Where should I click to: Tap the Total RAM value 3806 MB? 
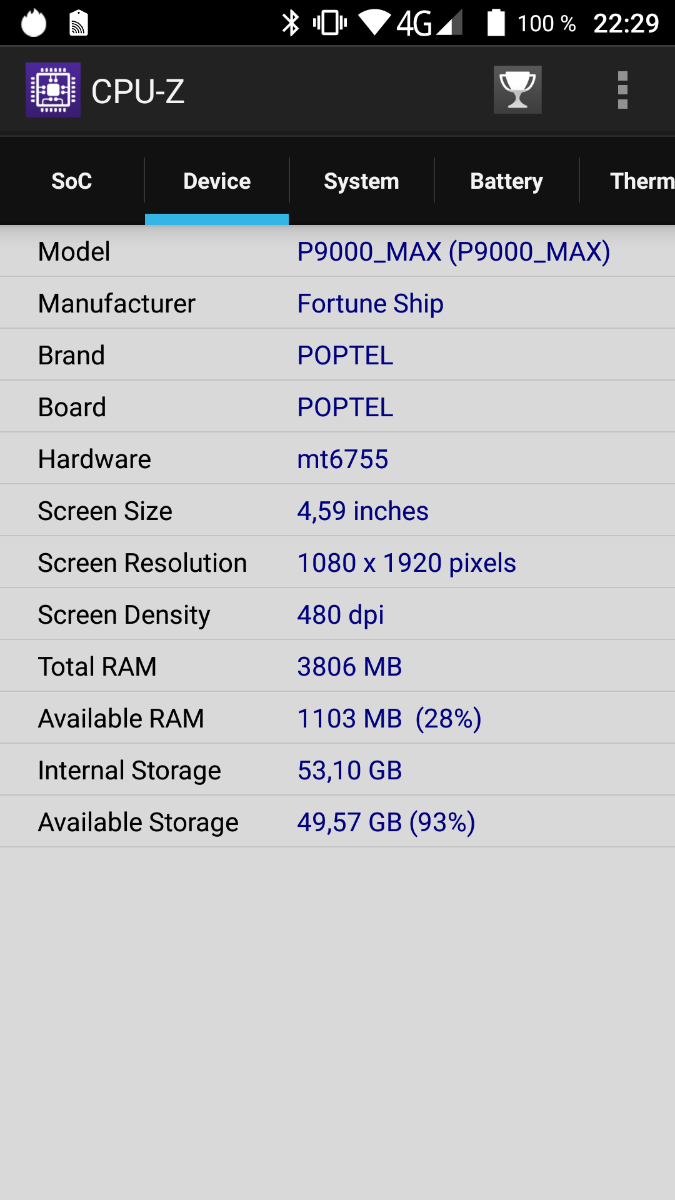point(349,667)
